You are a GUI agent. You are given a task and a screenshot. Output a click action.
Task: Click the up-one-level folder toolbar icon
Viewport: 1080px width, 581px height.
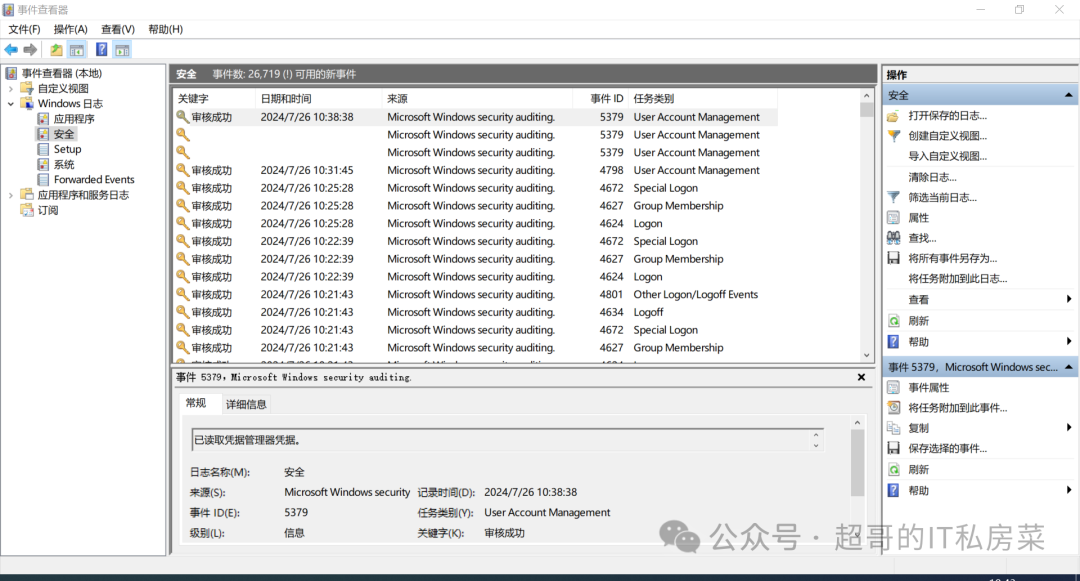pyautogui.click(x=56, y=50)
